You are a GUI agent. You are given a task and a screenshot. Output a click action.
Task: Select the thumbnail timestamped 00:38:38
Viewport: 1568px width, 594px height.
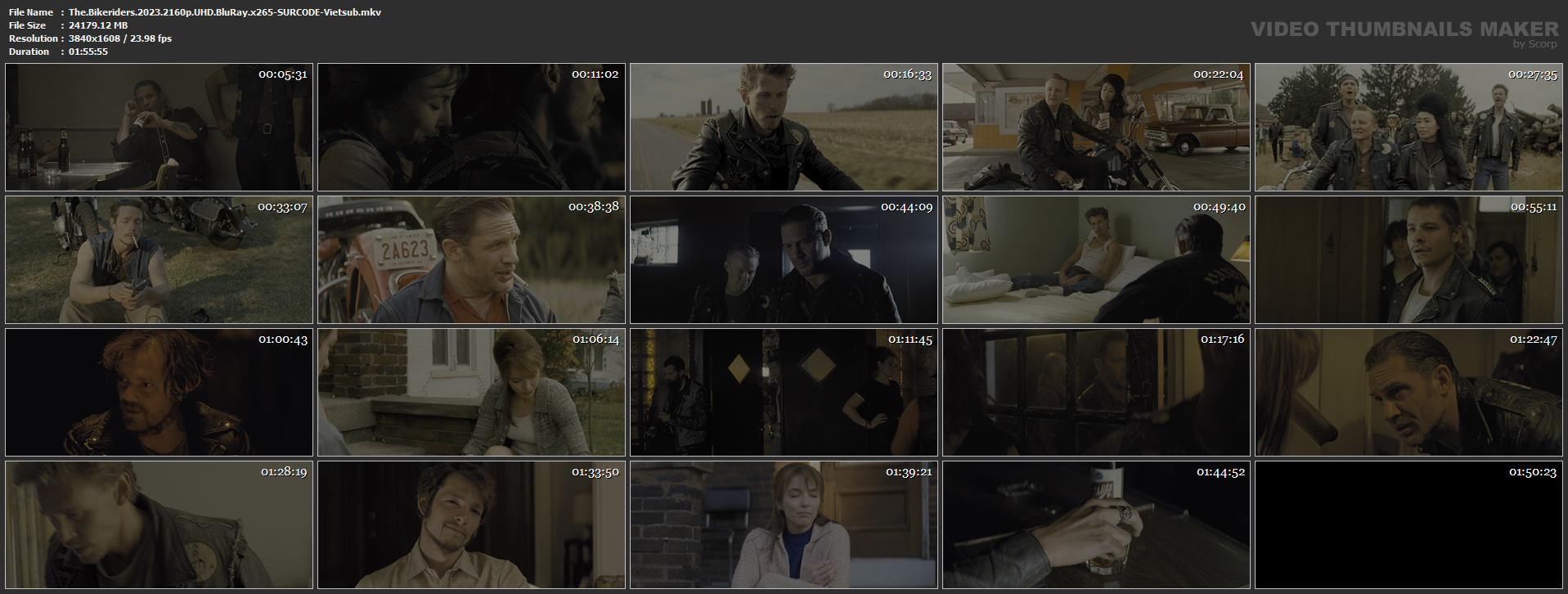(x=471, y=259)
